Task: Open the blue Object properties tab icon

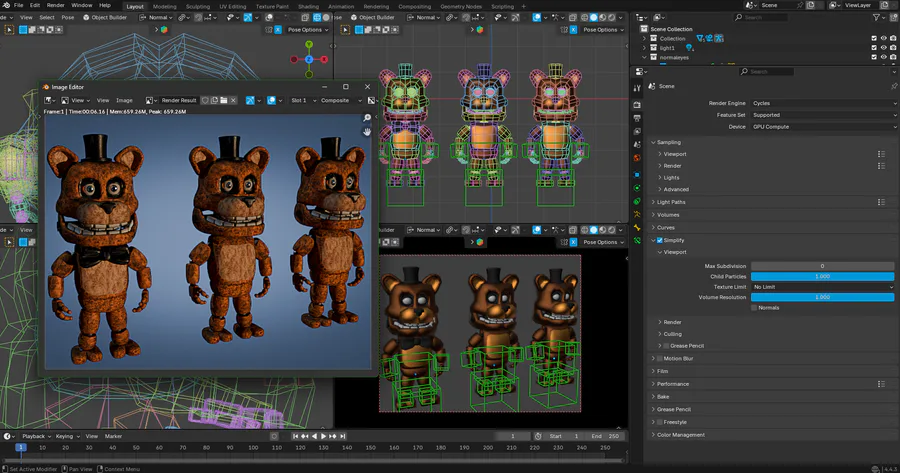Action: point(637,174)
